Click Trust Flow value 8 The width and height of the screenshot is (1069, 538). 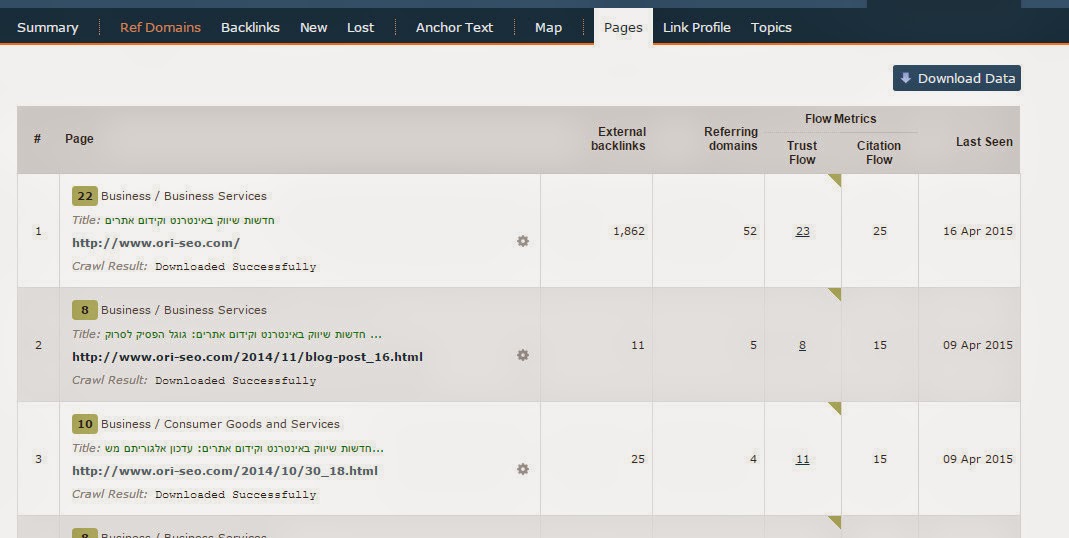[802, 345]
